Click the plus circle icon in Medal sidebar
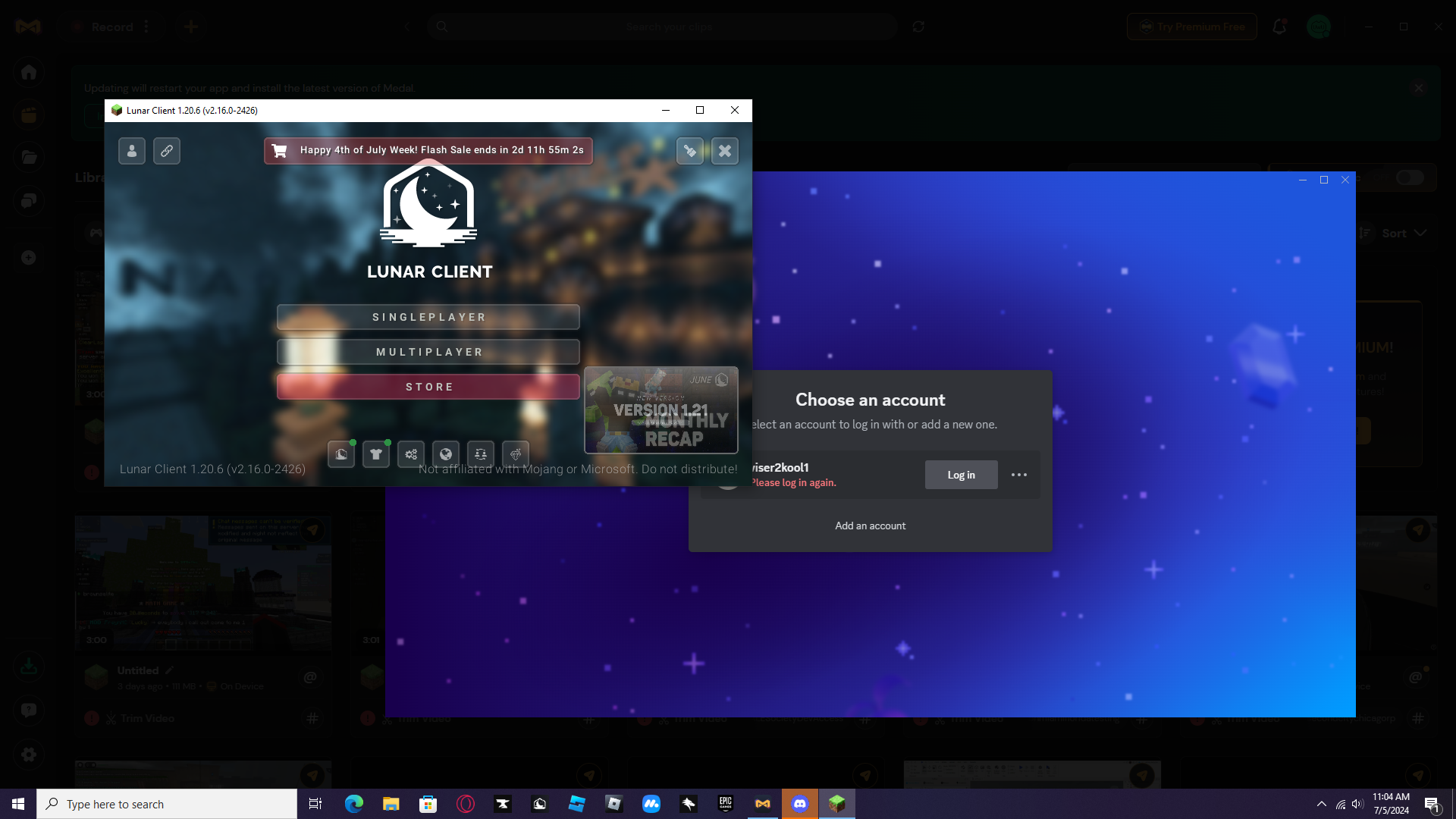This screenshot has height=819, width=1456. (x=29, y=258)
